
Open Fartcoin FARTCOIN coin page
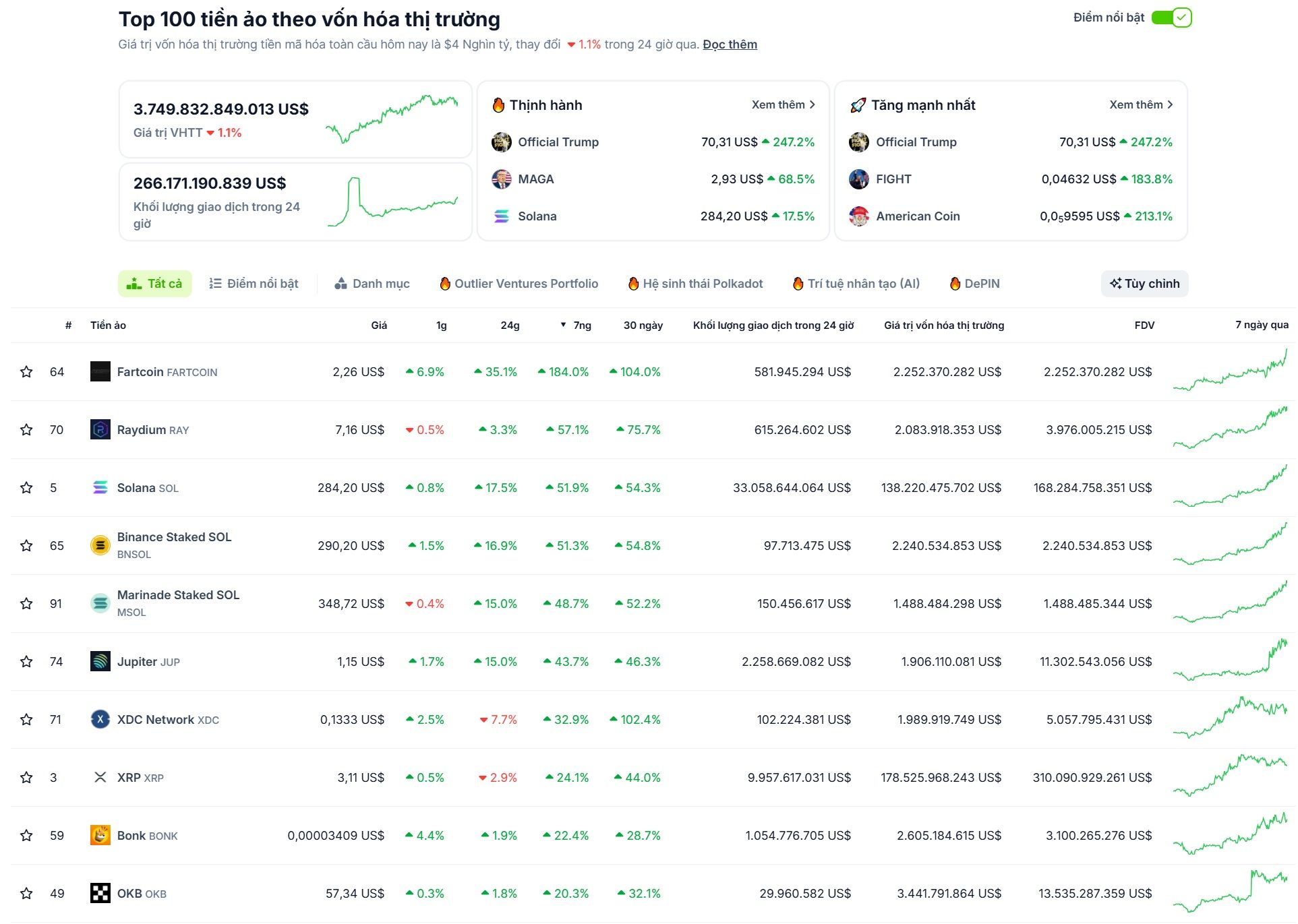(x=167, y=372)
